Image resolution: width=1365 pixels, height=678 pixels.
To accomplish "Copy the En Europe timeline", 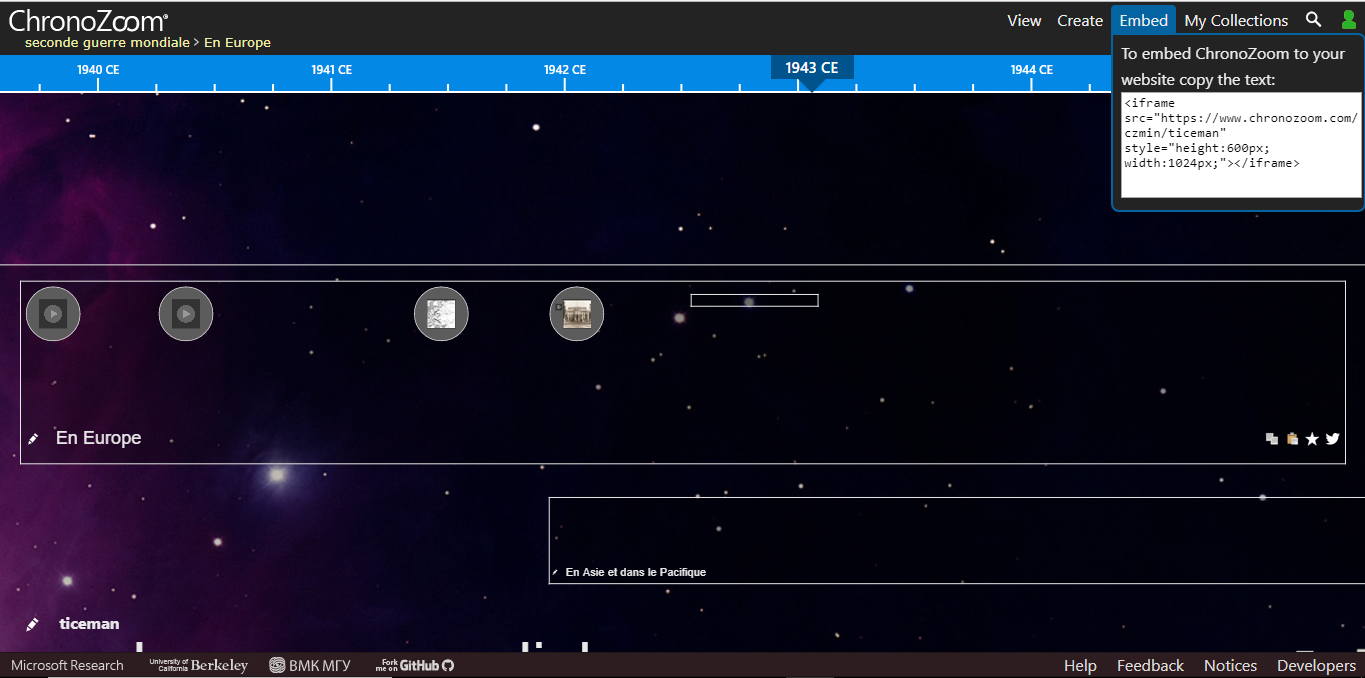I will pyautogui.click(x=1272, y=439).
